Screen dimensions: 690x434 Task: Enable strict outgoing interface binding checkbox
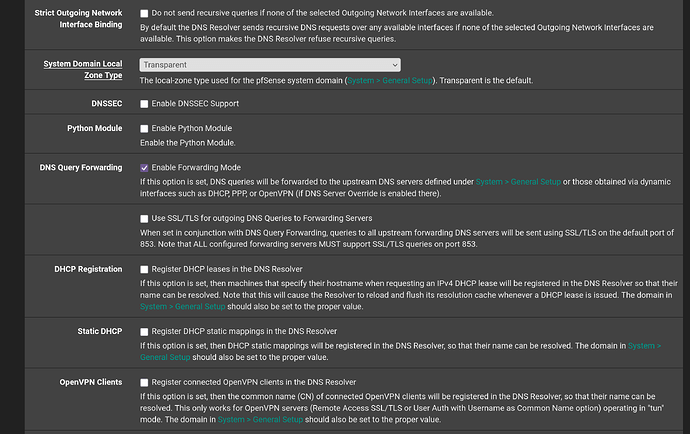click(x=145, y=11)
